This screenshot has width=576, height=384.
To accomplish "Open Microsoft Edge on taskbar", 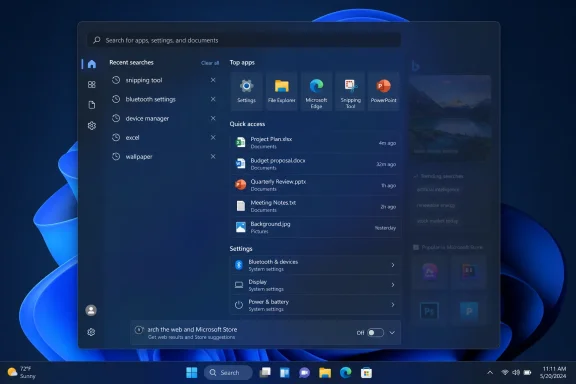I will 345,373.
